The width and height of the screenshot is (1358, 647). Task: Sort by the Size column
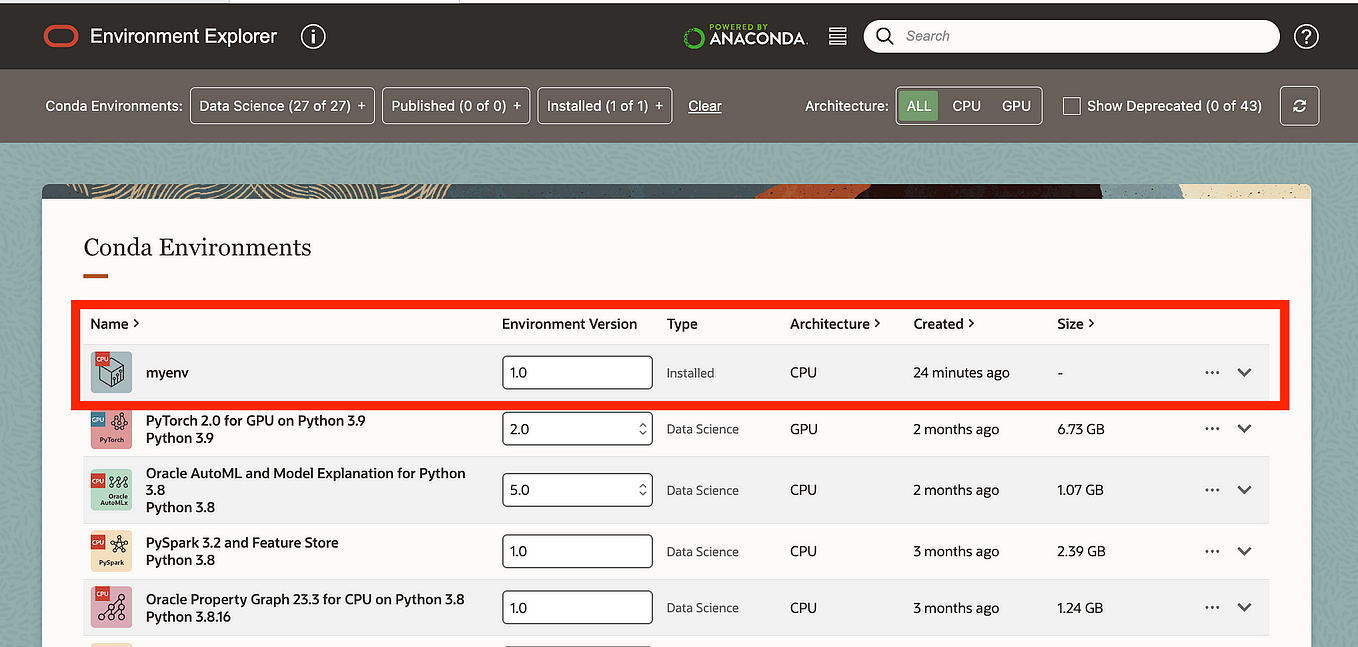1076,324
